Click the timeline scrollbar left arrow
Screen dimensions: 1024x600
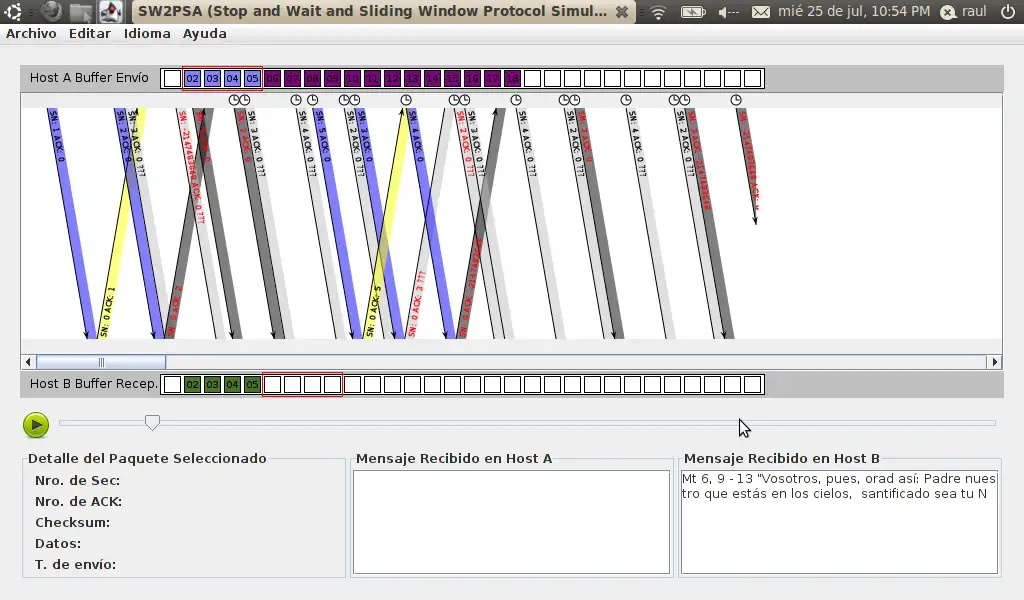[x=28, y=362]
